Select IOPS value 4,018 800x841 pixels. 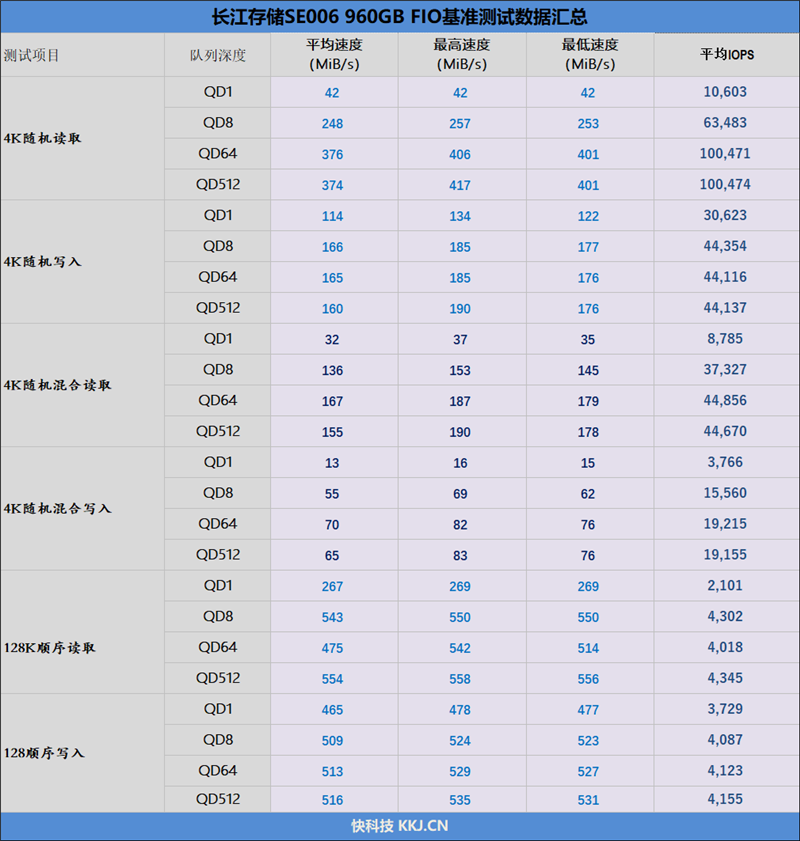[x=725, y=647]
